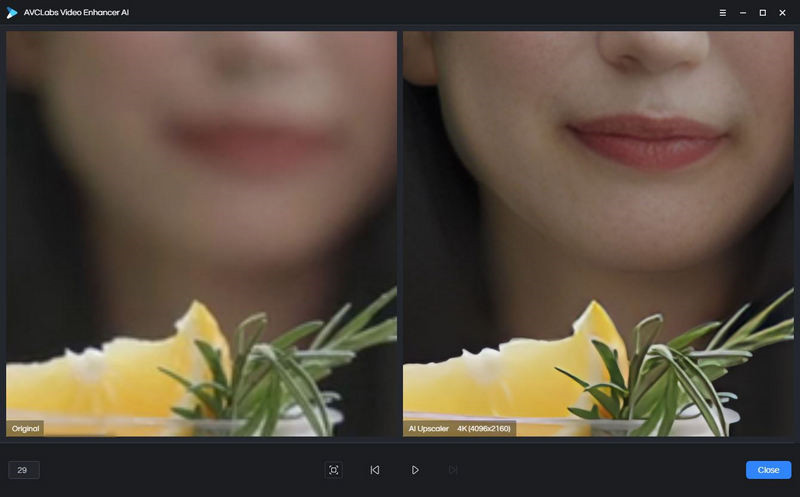The width and height of the screenshot is (800, 497).
Task: Go to the previous frame
Action: tap(374, 469)
